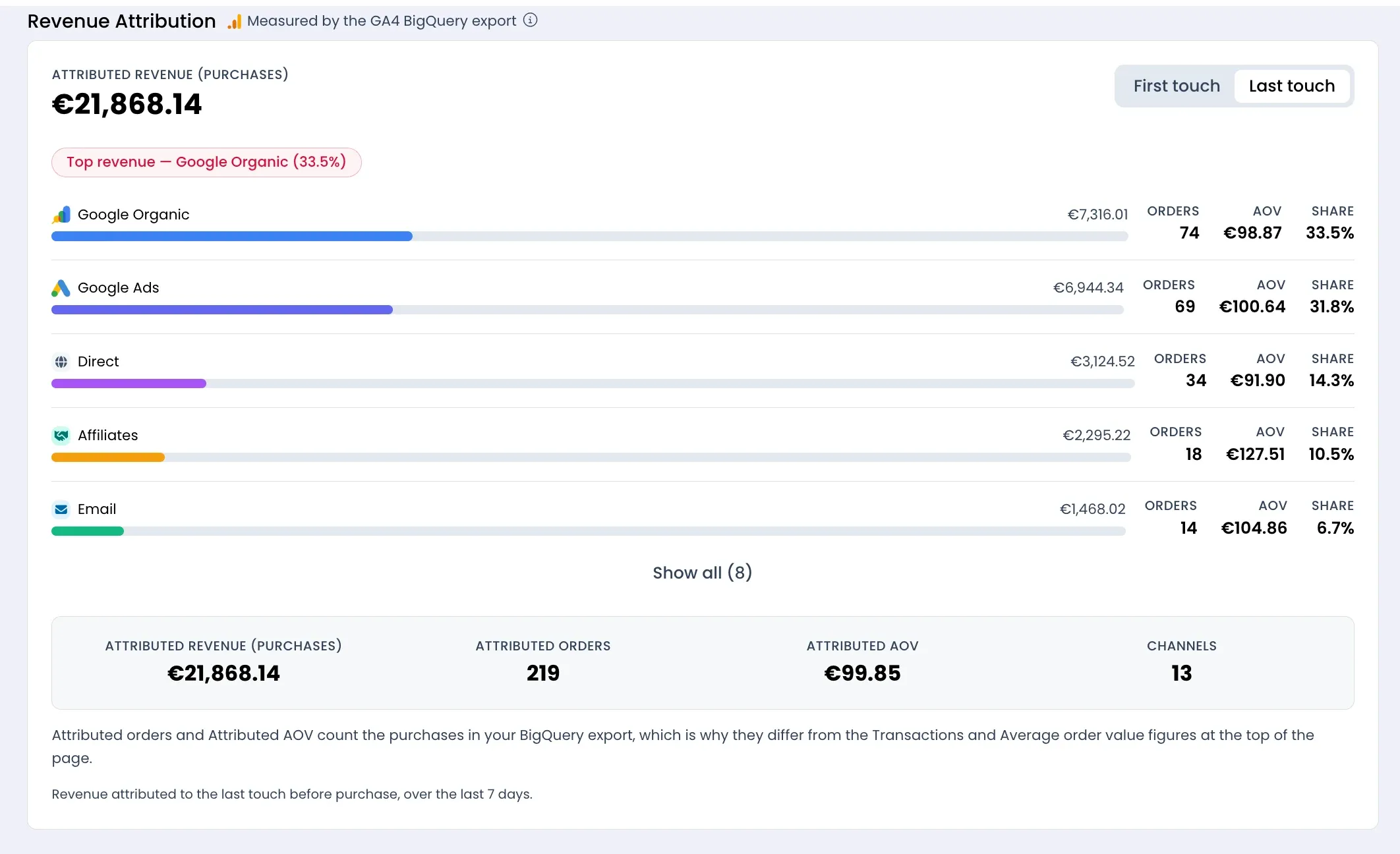
Task: Click the info icon beside BigQuery export
Action: click(530, 20)
